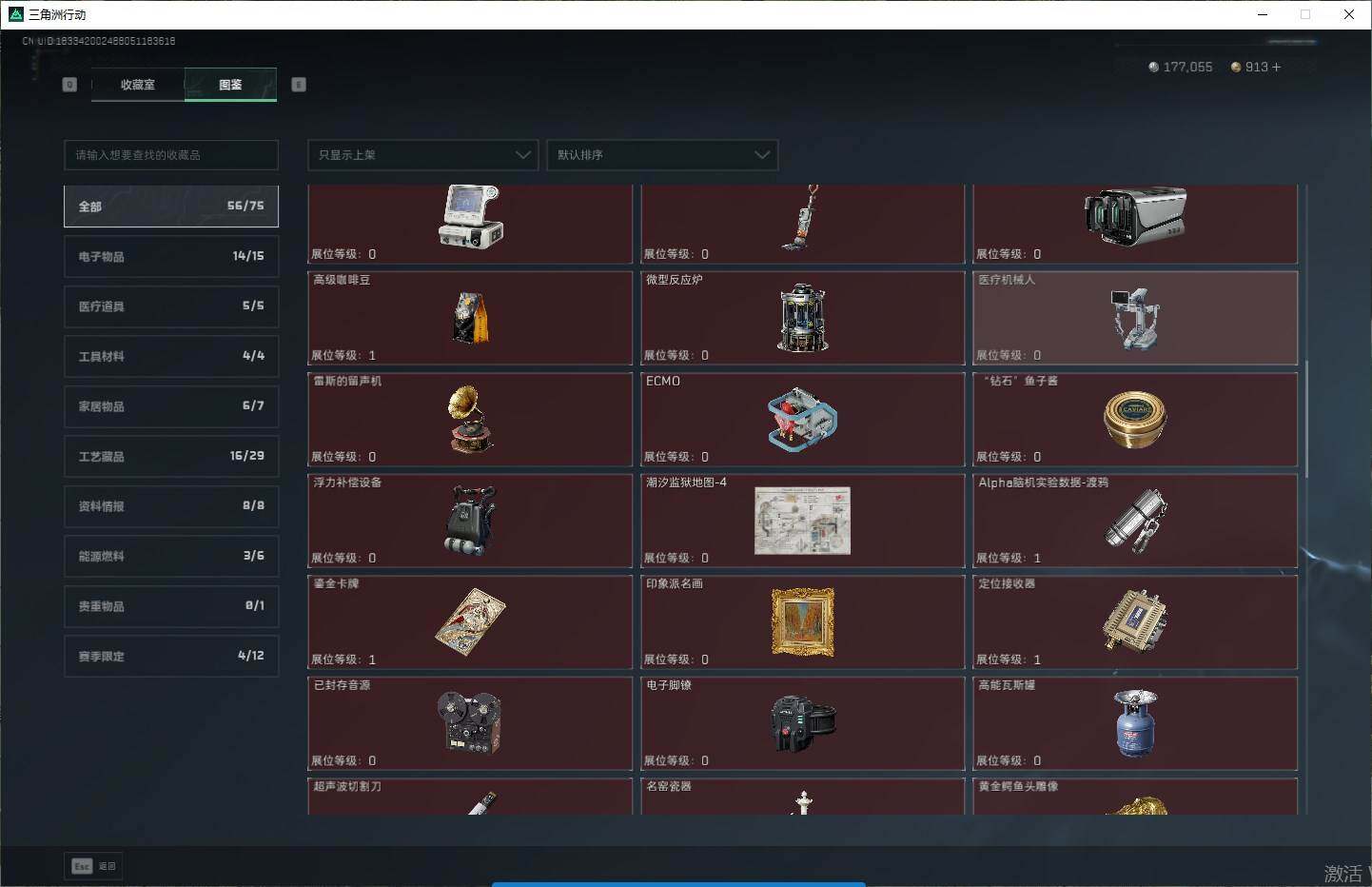Click the premium coffee beans icon
This screenshot has width=1372, height=887.
(470, 318)
